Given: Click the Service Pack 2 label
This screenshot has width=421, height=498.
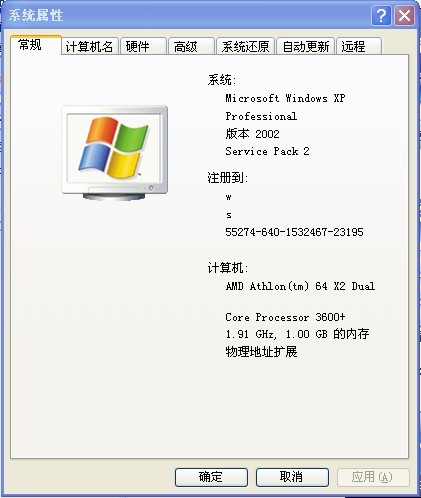Looking at the screenshot, I should pyautogui.click(x=267, y=151).
